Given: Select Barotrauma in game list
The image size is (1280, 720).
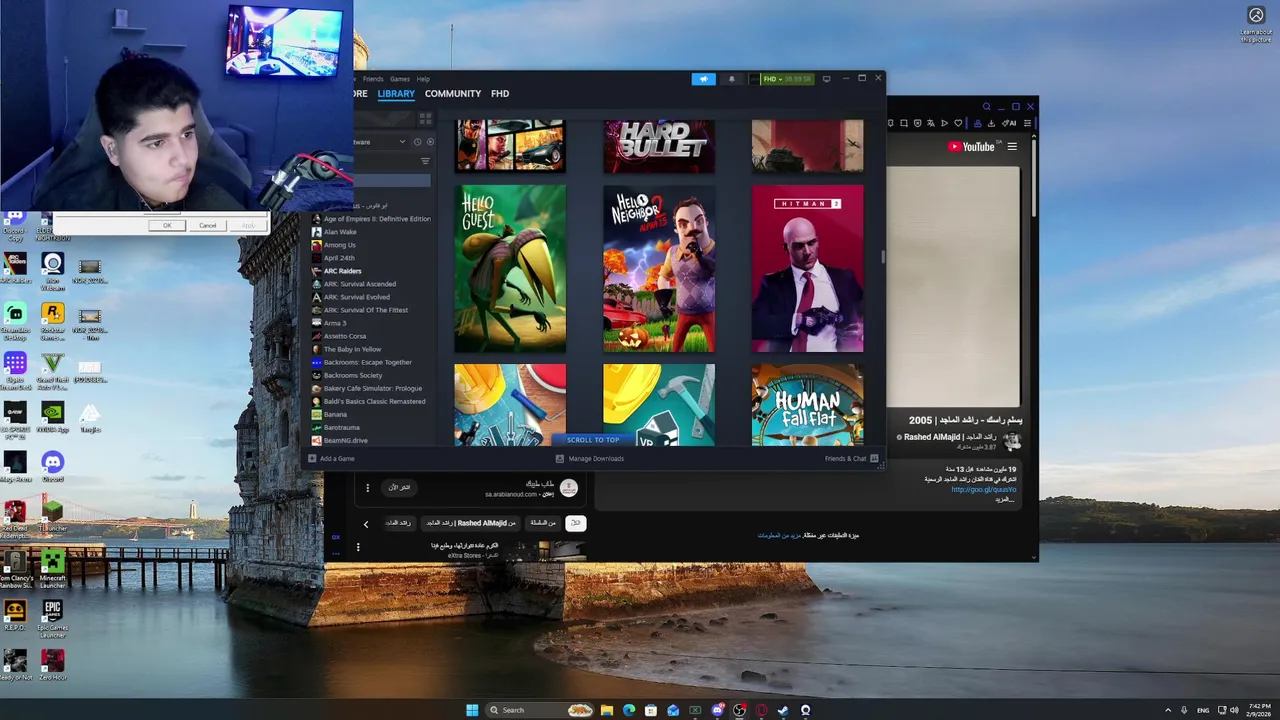Looking at the screenshot, I should [336, 427].
